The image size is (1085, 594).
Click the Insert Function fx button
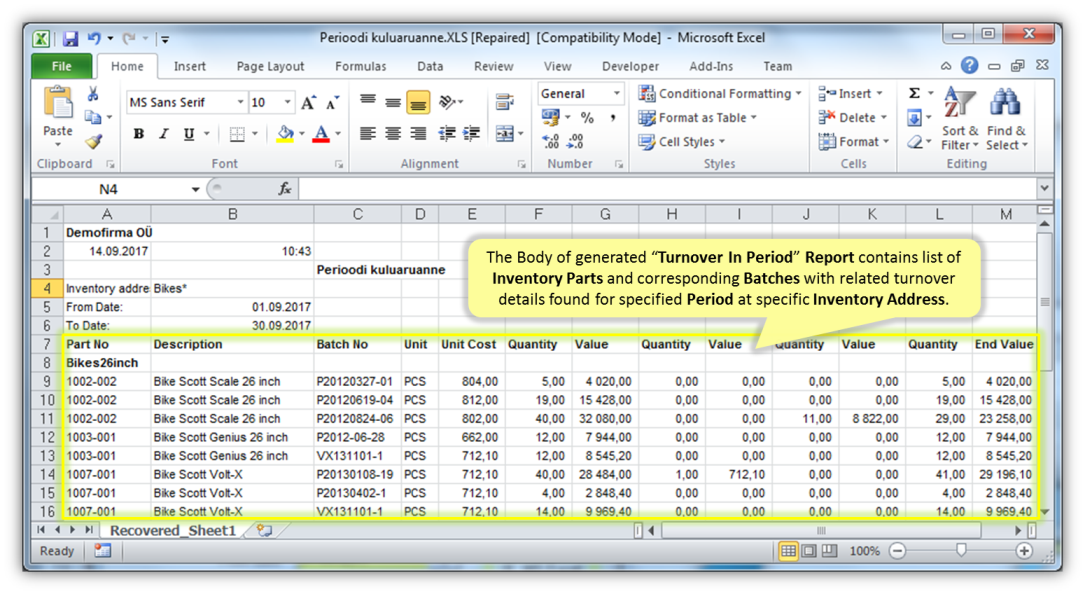(x=284, y=189)
